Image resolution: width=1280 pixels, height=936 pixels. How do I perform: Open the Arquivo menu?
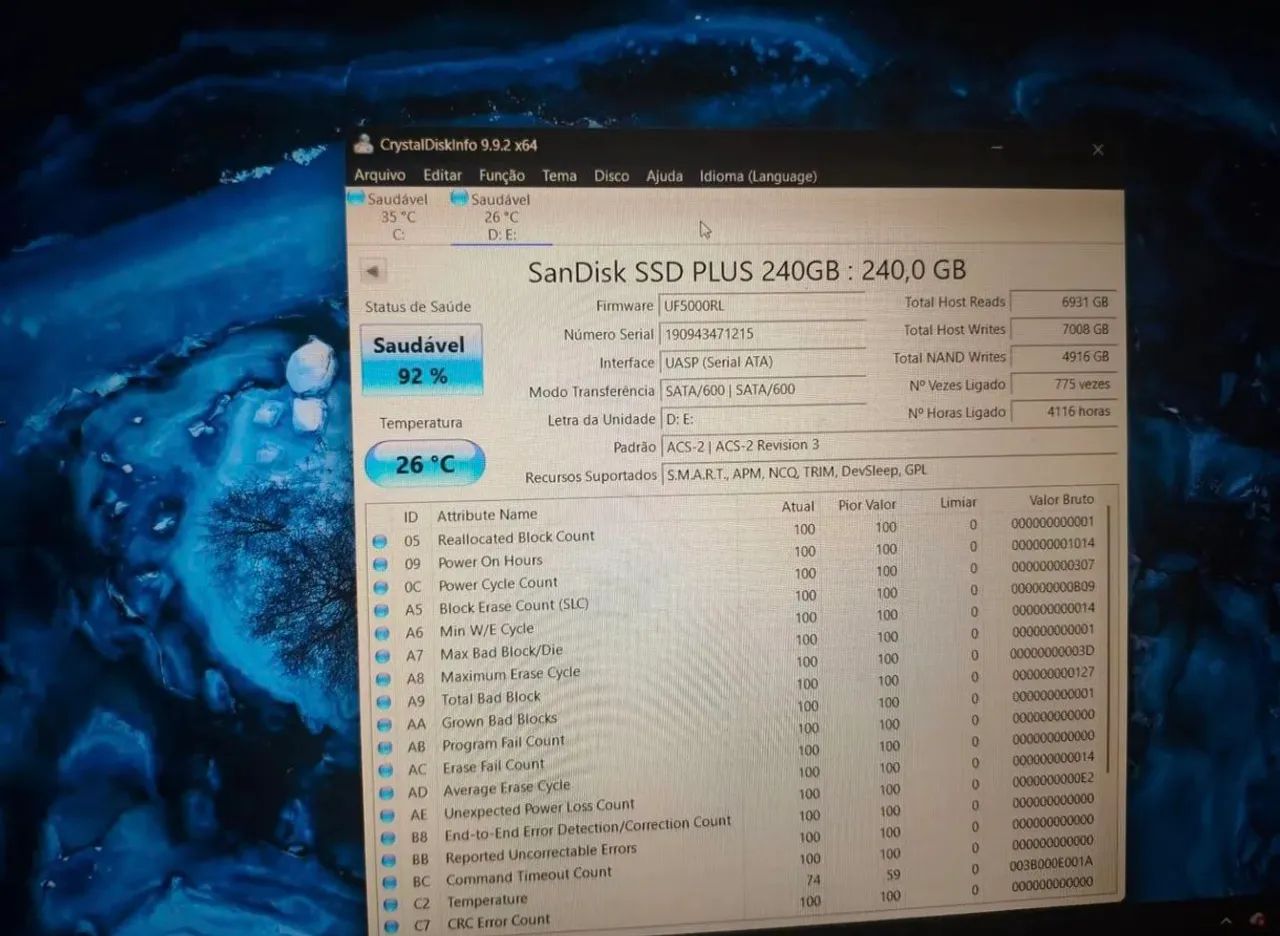point(380,176)
